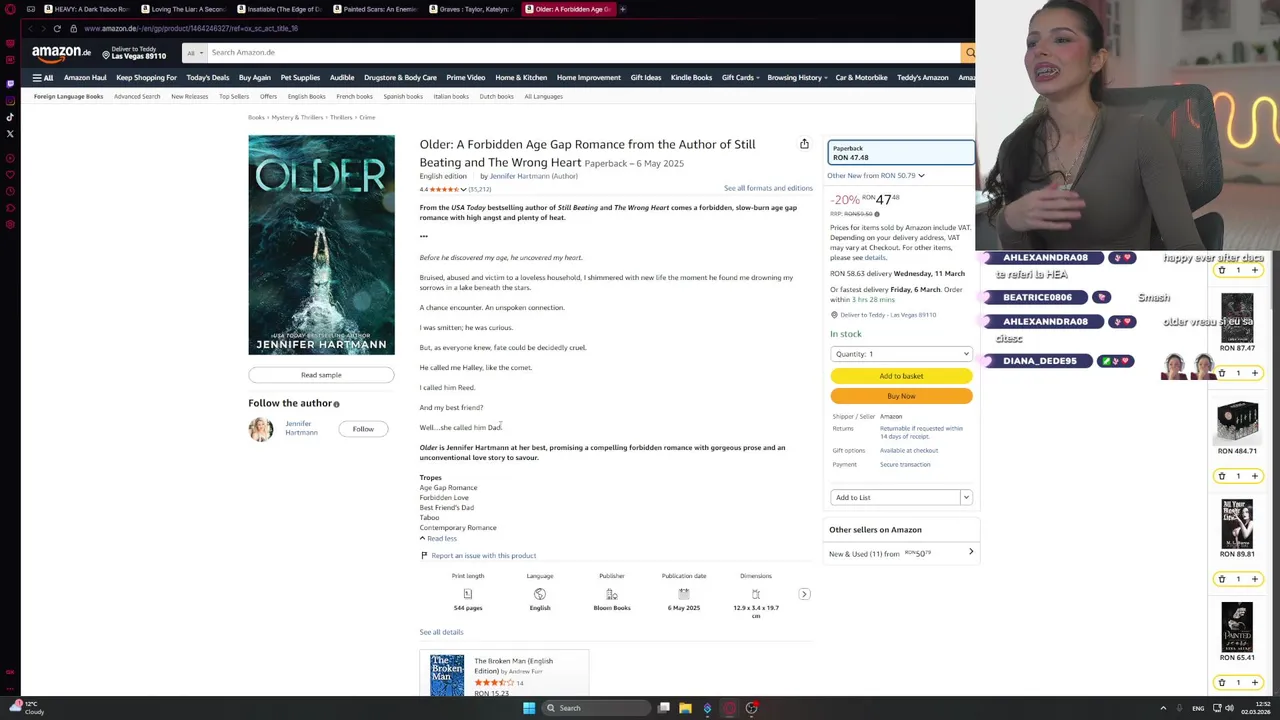
Task: Open the Jennifer Hartmann (Author) link
Action: point(533,176)
